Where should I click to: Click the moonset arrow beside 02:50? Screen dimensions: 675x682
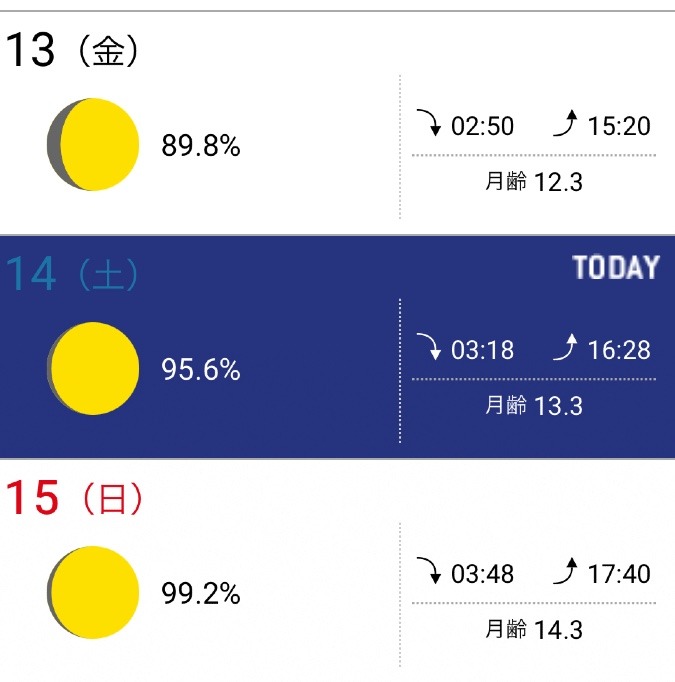[429, 123]
